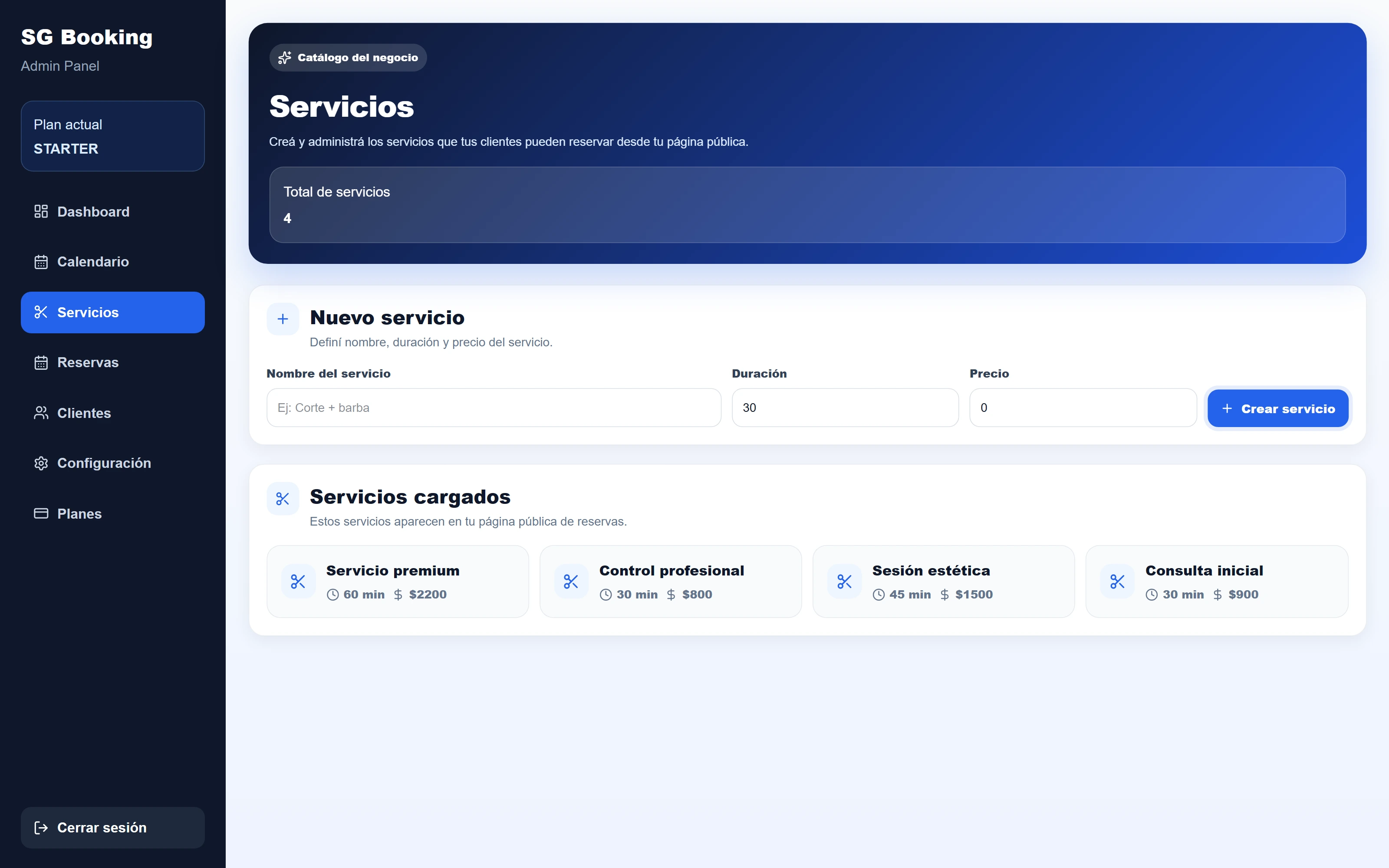Click the Plan actual STARTER box
The width and height of the screenshot is (1389, 868).
click(x=112, y=136)
